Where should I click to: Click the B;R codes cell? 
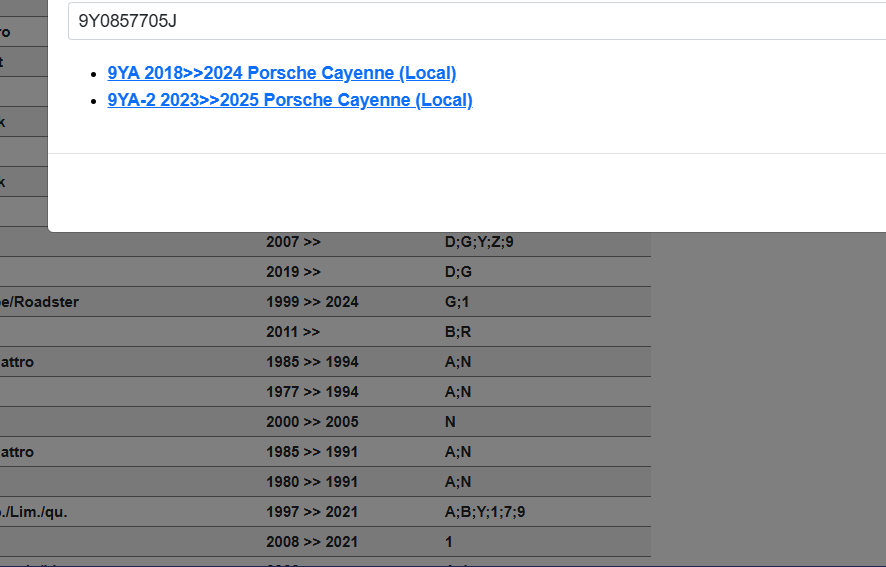458,332
